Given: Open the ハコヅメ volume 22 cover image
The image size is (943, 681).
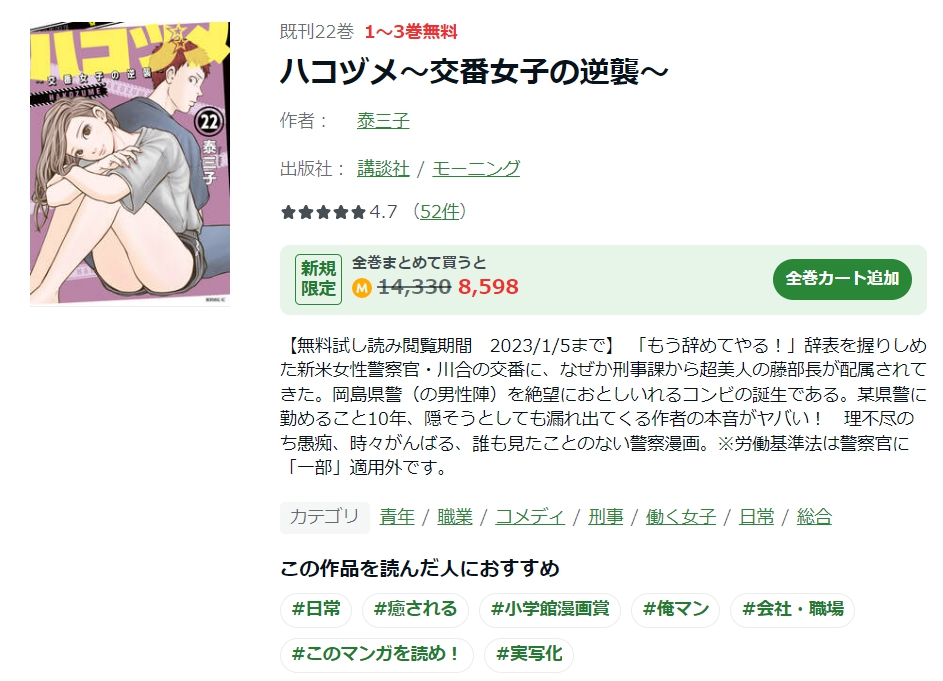Looking at the screenshot, I should (x=130, y=164).
